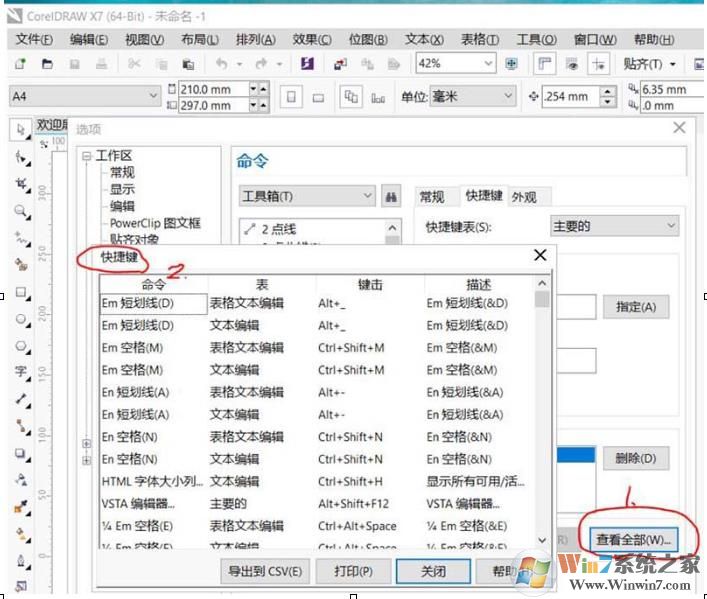Screen dimensions: 707x599
Task: Select 显示 in options tree
Action: (x=122, y=189)
